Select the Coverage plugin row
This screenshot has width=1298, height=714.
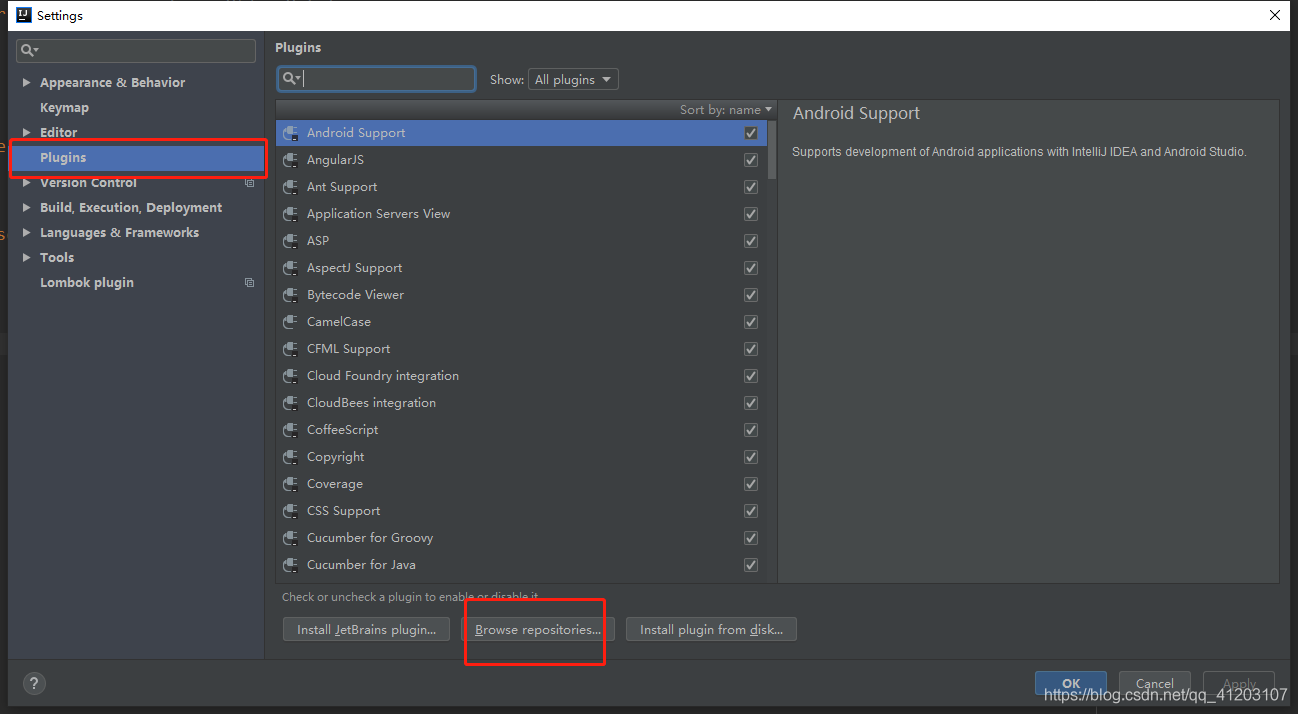[x=521, y=484]
